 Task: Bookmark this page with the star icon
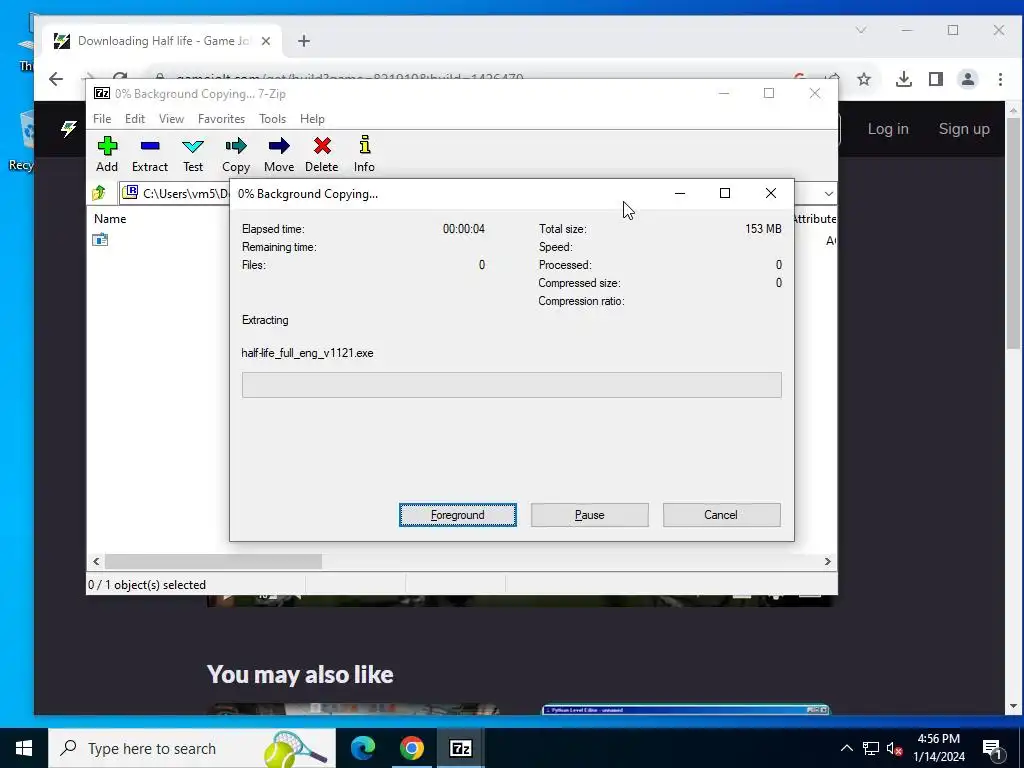pos(864,79)
